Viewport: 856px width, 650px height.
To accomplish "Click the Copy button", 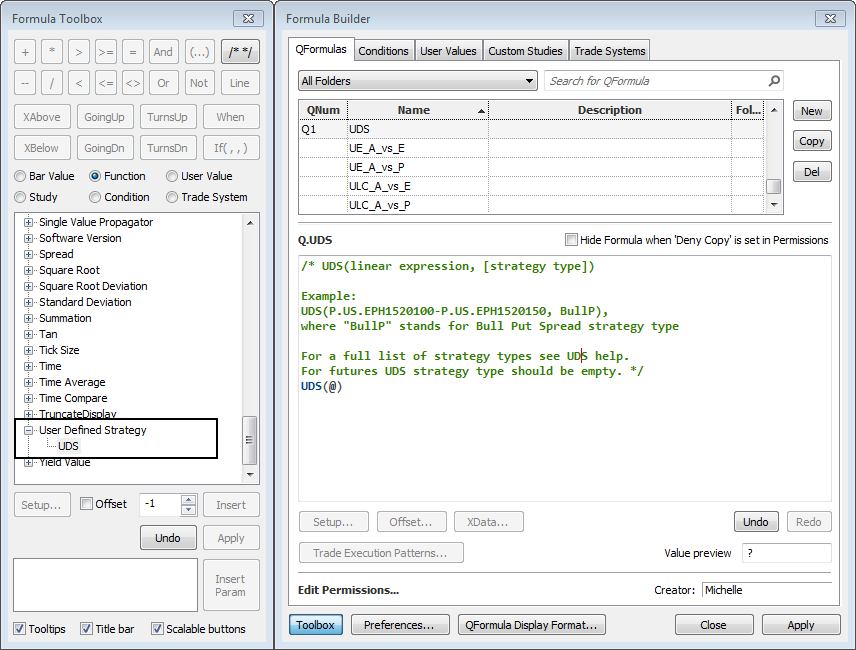I will pyautogui.click(x=811, y=141).
